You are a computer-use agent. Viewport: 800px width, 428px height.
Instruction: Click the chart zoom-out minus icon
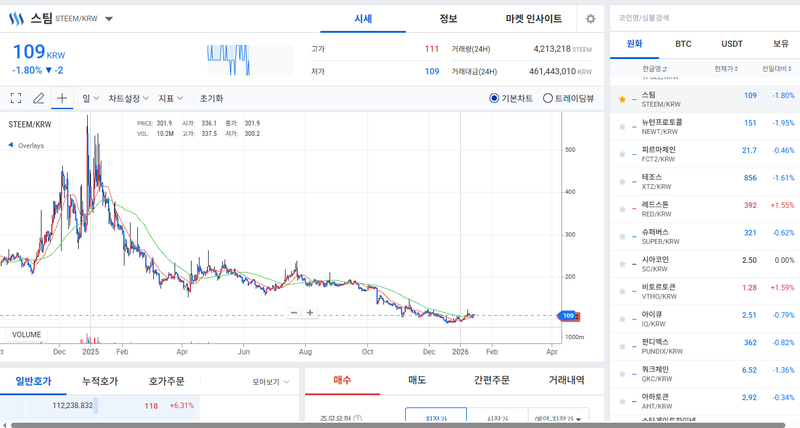294,313
